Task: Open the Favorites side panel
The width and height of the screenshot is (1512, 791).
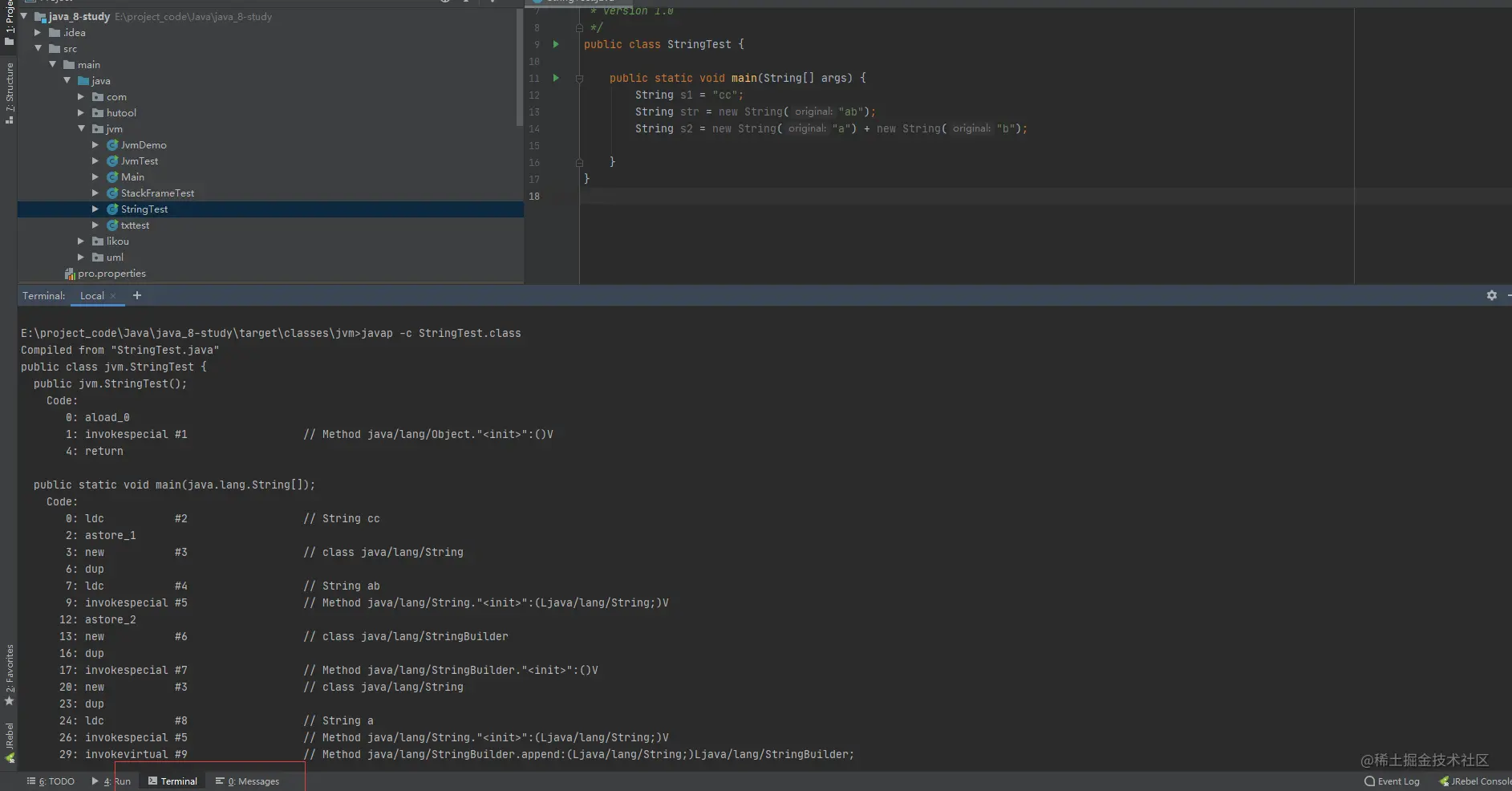Action: tap(9, 675)
